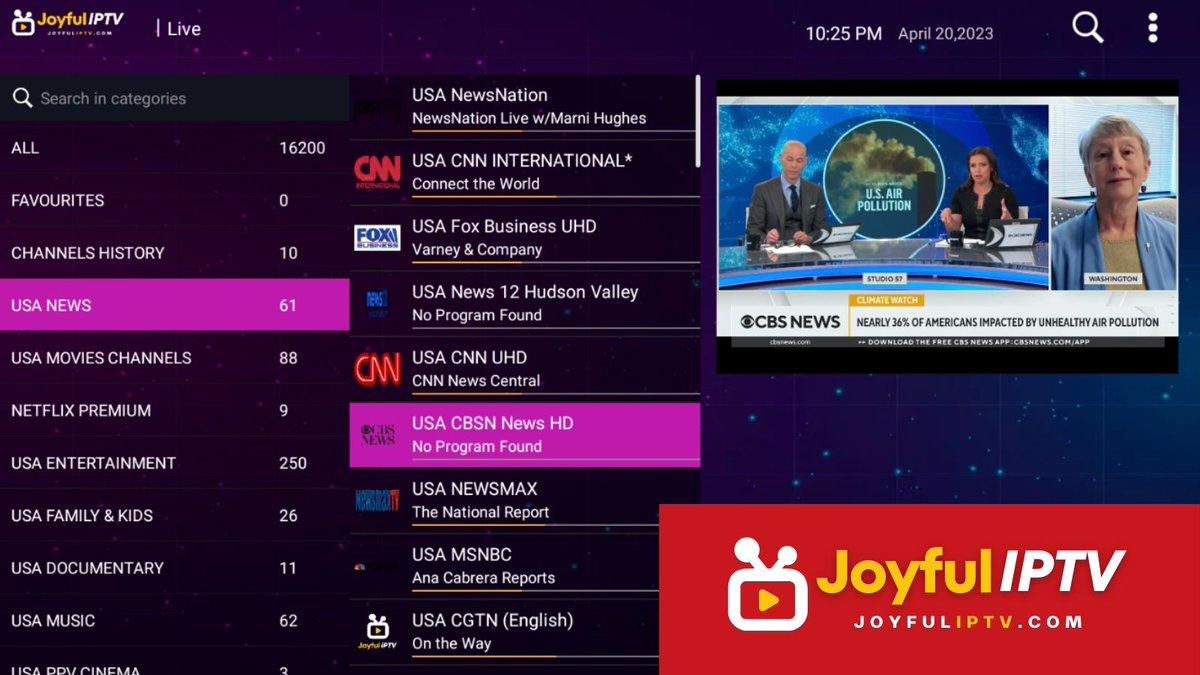Click the 250 count beside USA ENTERTAINMENT
This screenshot has height=675, width=1200.
coord(293,463)
